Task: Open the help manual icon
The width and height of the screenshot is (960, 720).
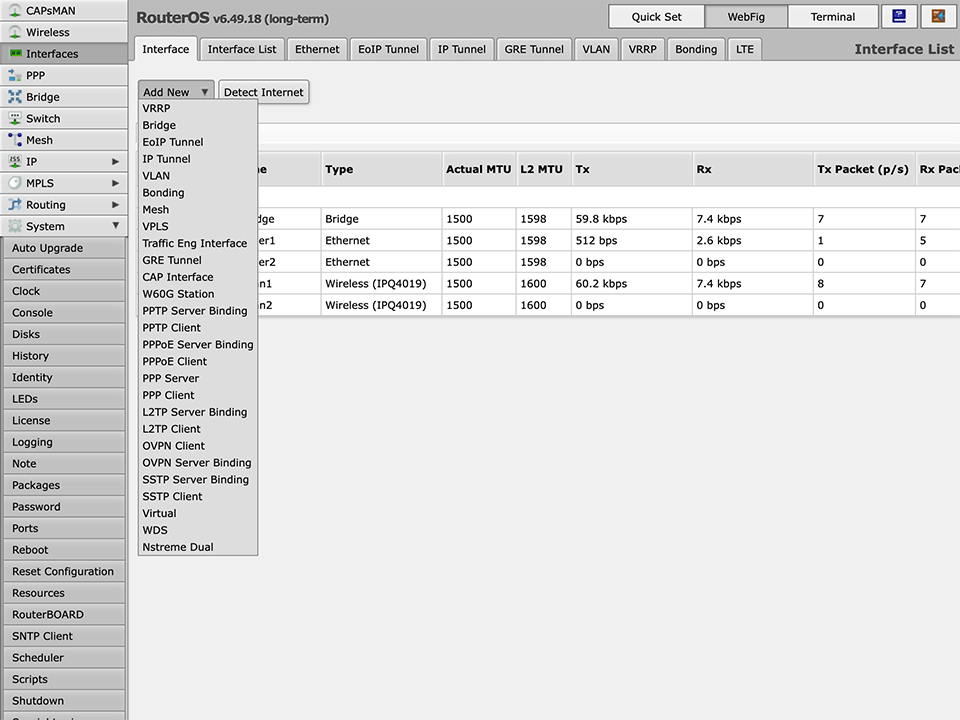Action: click(899, 16)
